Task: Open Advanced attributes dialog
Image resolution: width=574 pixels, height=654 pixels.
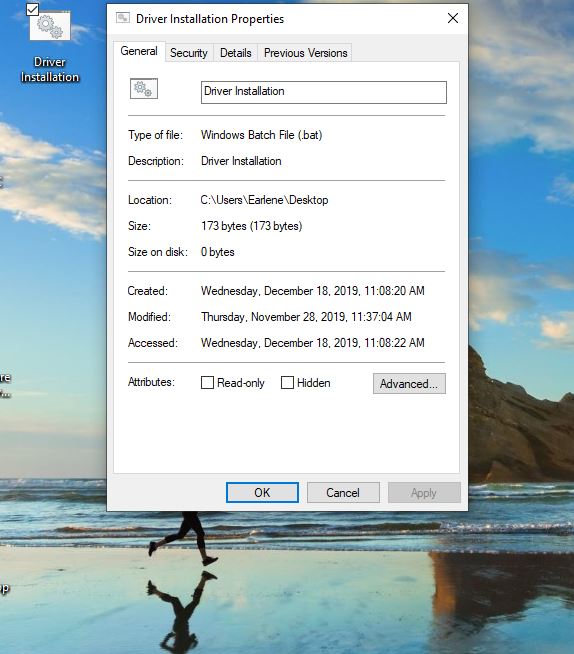Action: pos(409,383)
